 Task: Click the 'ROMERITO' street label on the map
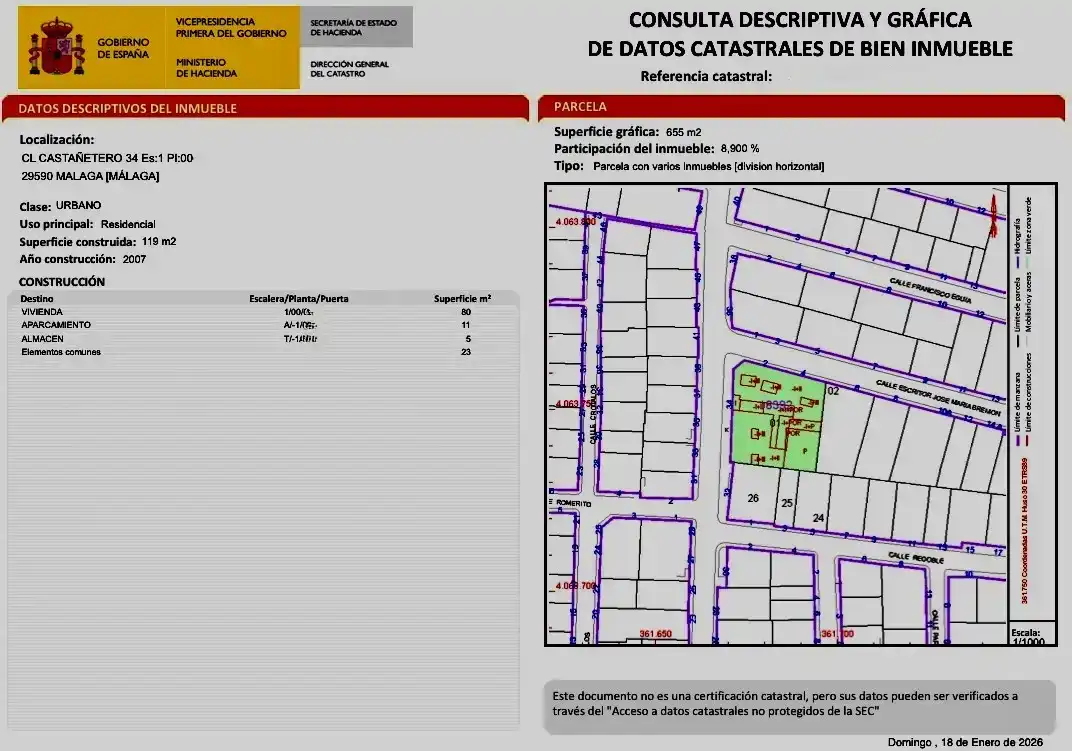[x=572, y=503]
